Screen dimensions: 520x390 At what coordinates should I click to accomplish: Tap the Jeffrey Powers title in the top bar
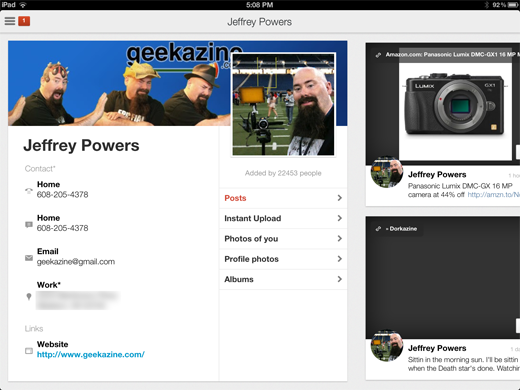pyautogui.click(x=259, y=22)
